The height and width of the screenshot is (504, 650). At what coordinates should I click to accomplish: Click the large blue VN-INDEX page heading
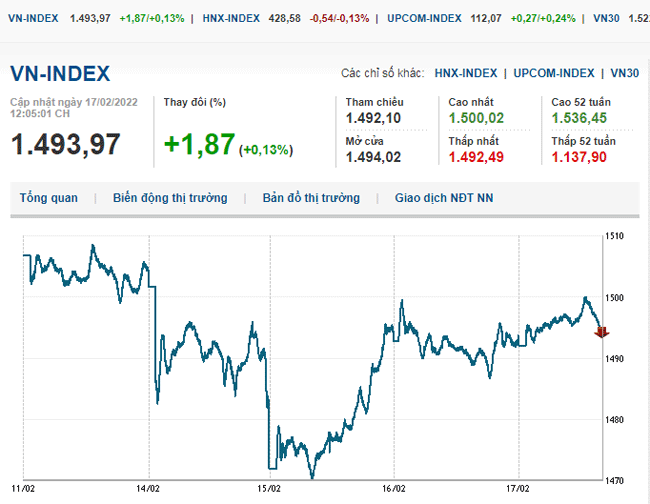60,74
